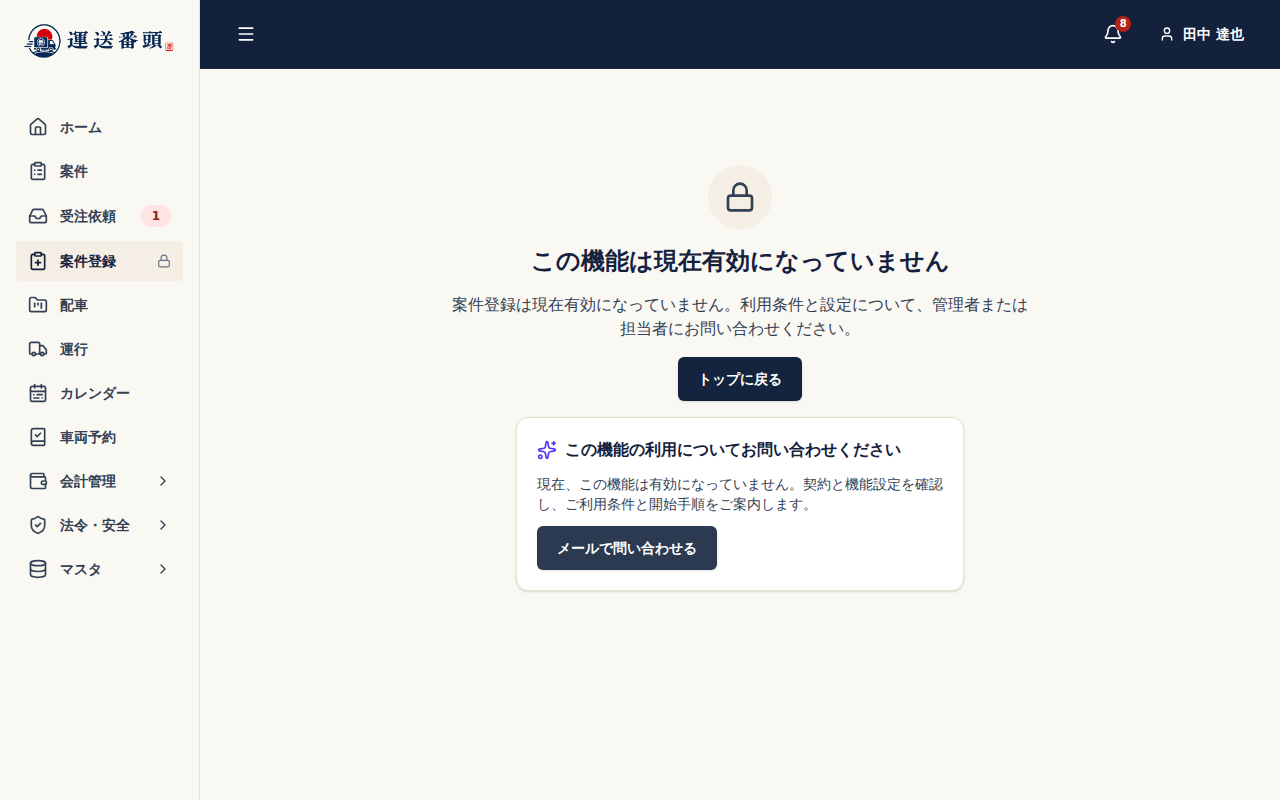Click the マスタ database icon

pos(38,569)
